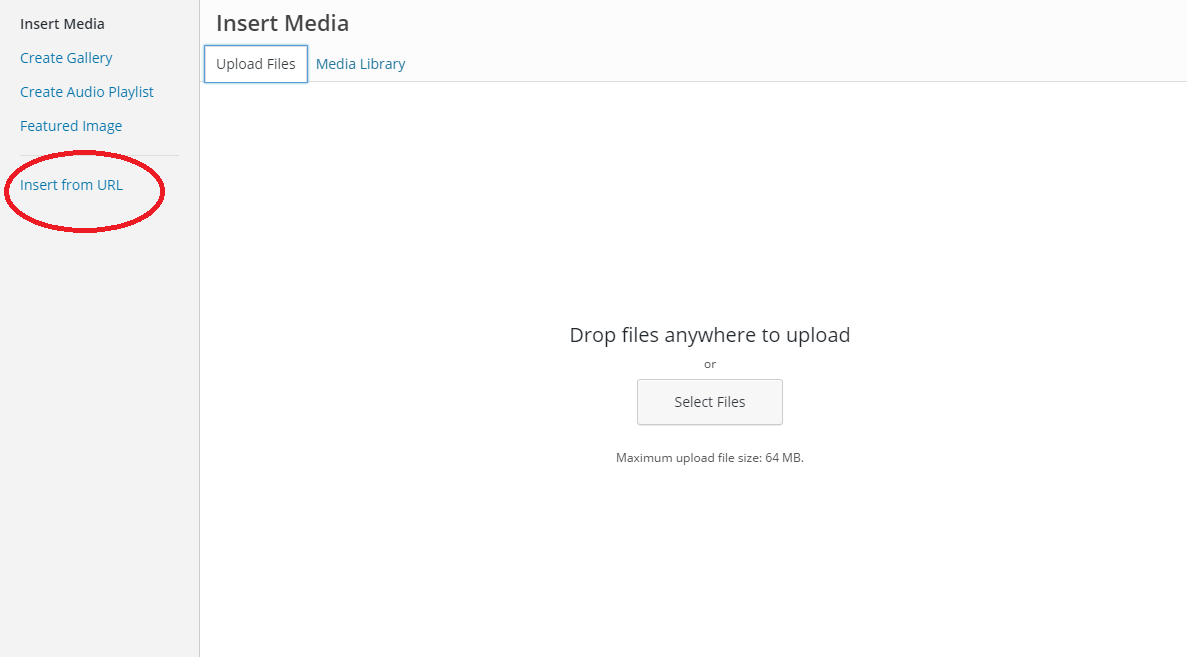Screen dimensions: 1187x657
Task: Open the Create Audio Playlist option
Action: 86,92
